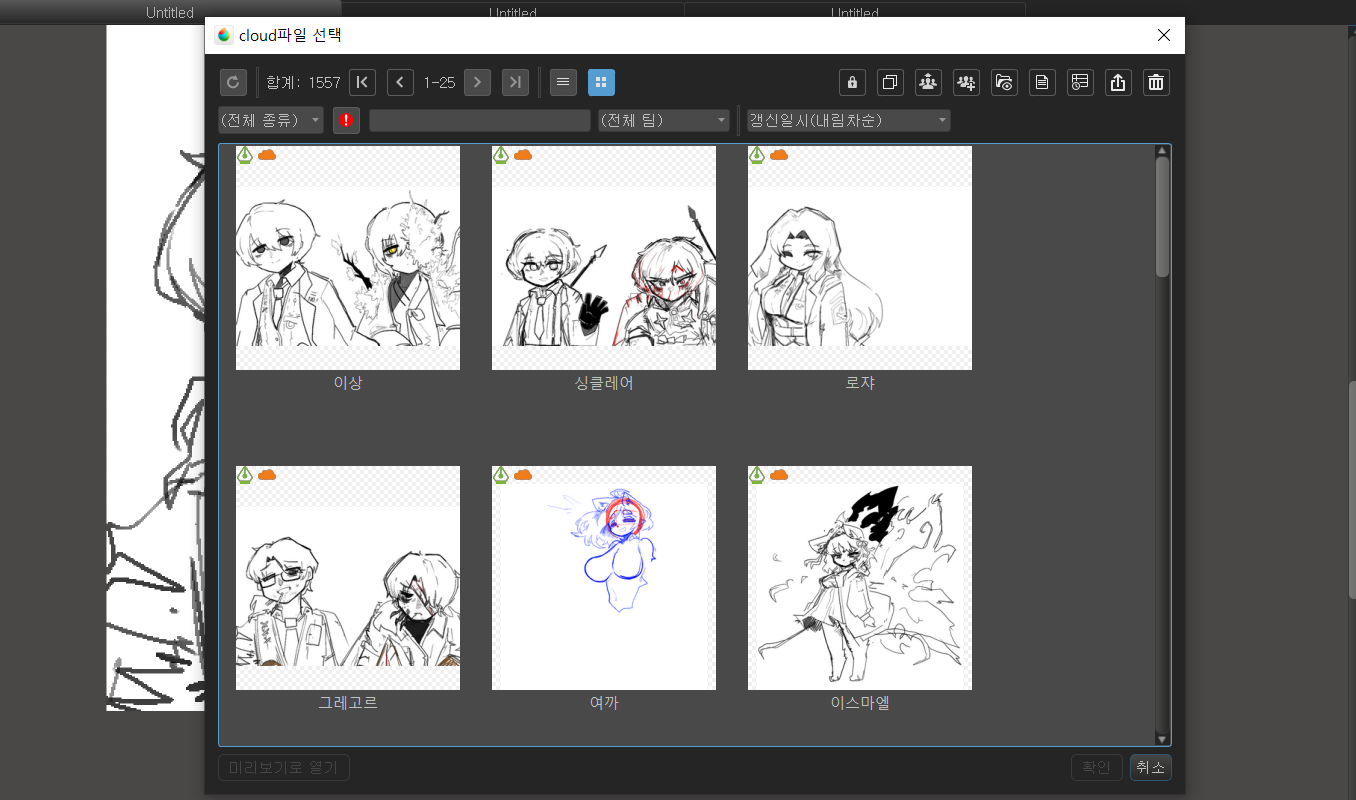Close the cloud파일 선택 dialog
This screenshot has height=800, width=1356.
pyautogui.click(x=1163, y=35)
